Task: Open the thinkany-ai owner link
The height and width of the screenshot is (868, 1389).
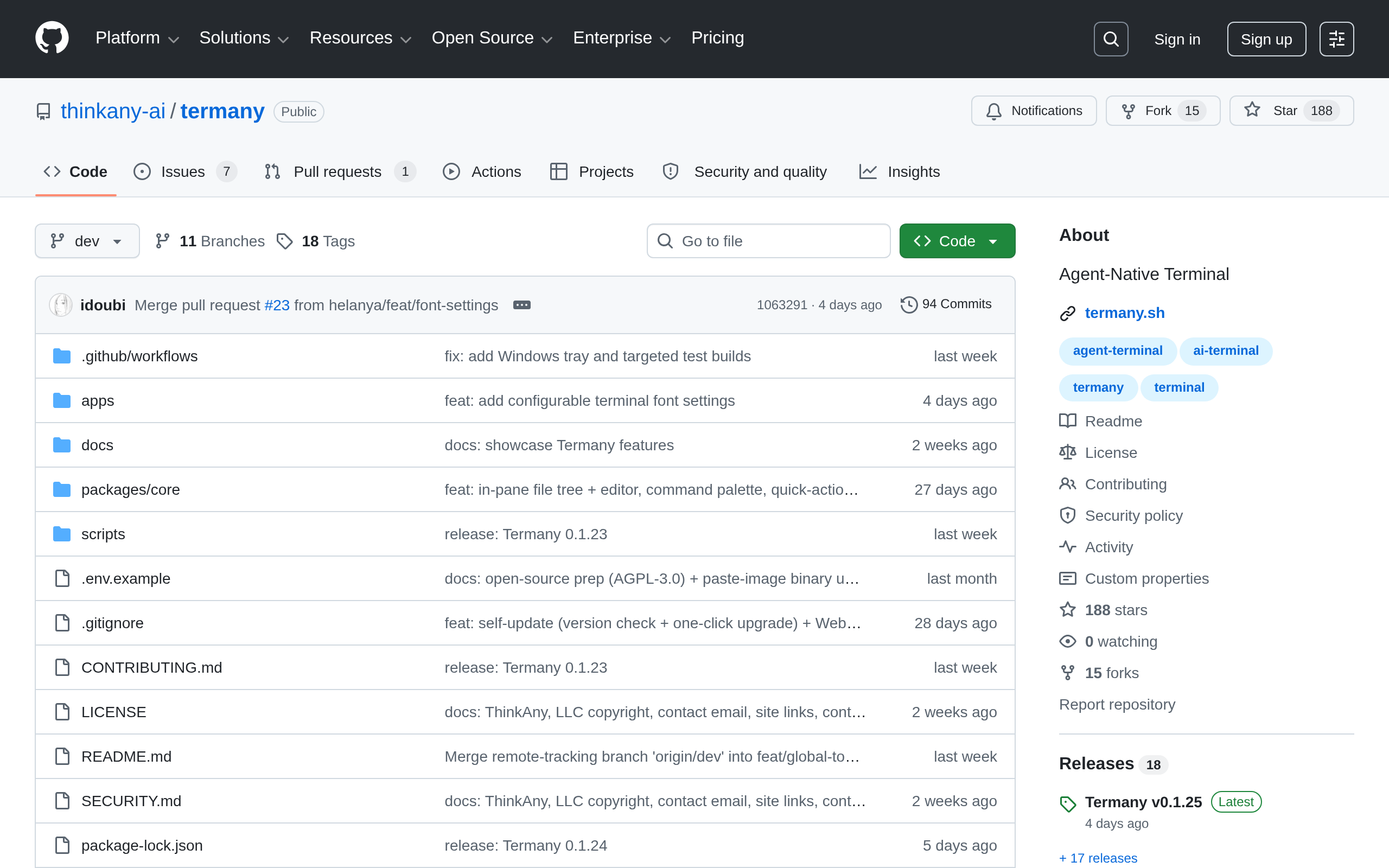Action: [113, 111]
